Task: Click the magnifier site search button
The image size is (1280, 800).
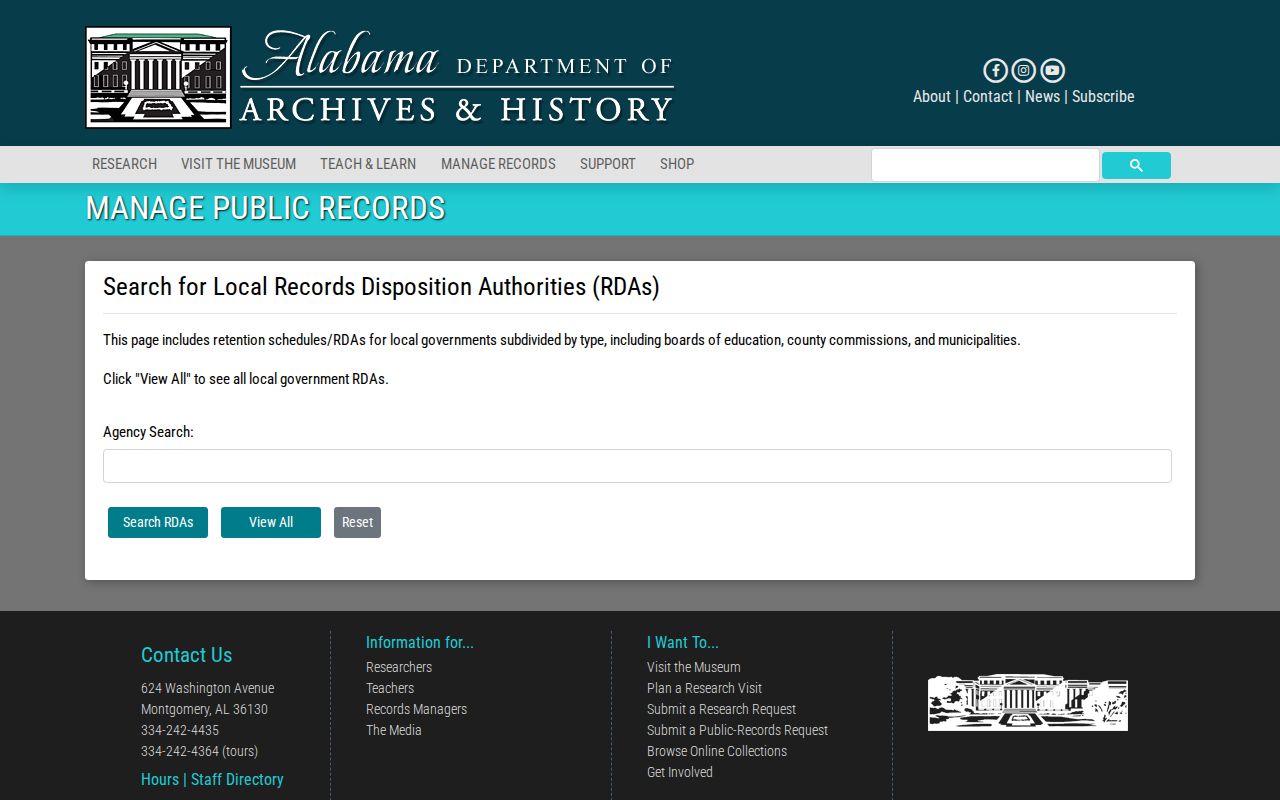Action: (1136, 166)
